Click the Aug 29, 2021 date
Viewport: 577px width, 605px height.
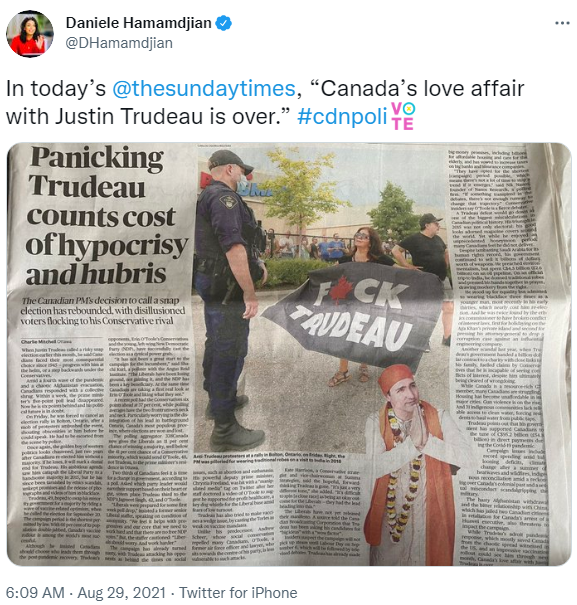[122, 592]
